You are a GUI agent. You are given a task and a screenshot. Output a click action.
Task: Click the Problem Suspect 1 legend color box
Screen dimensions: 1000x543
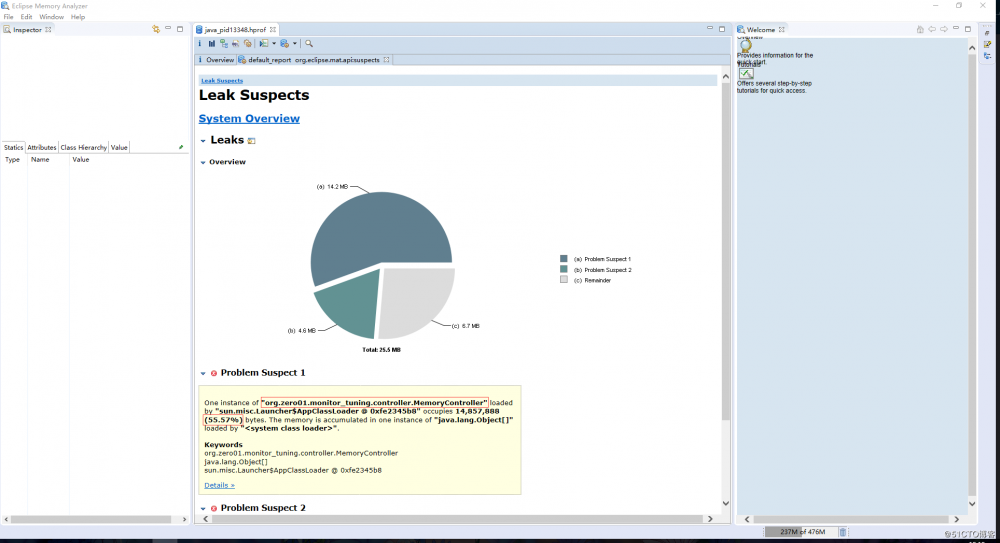click(564, 259)
